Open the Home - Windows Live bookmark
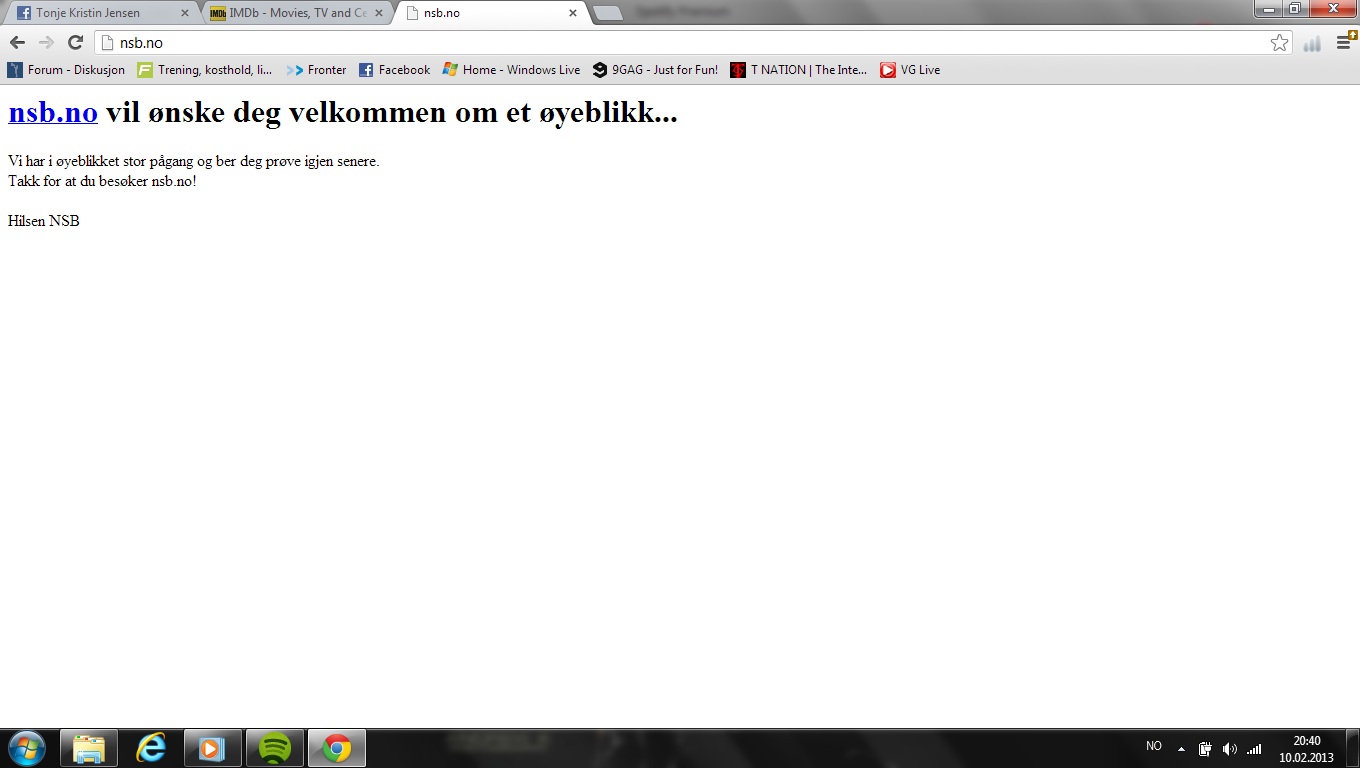This screenshot has height=768, width=1360. tap(511, 70)
